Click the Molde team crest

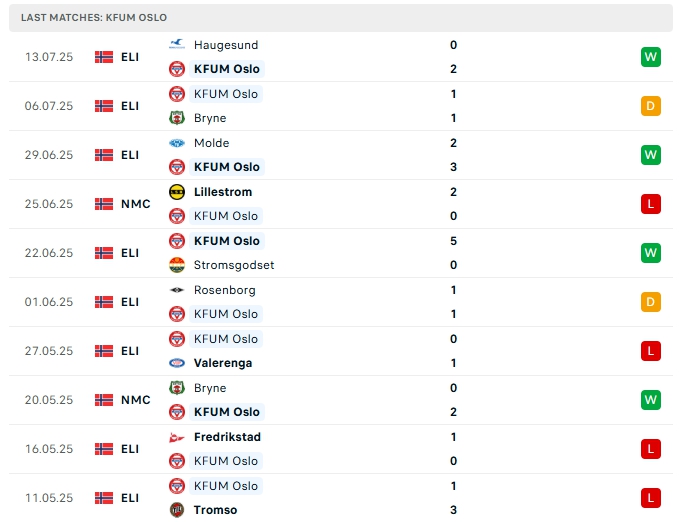point(177,143)
